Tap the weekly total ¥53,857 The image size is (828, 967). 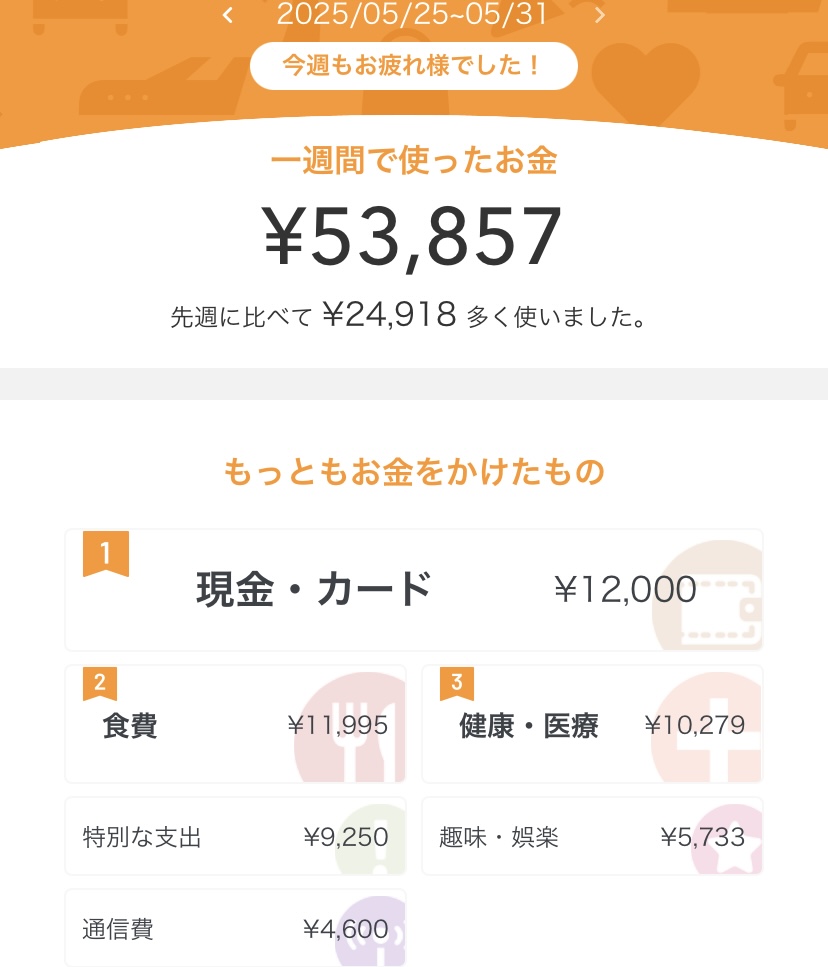click(413, 236)
